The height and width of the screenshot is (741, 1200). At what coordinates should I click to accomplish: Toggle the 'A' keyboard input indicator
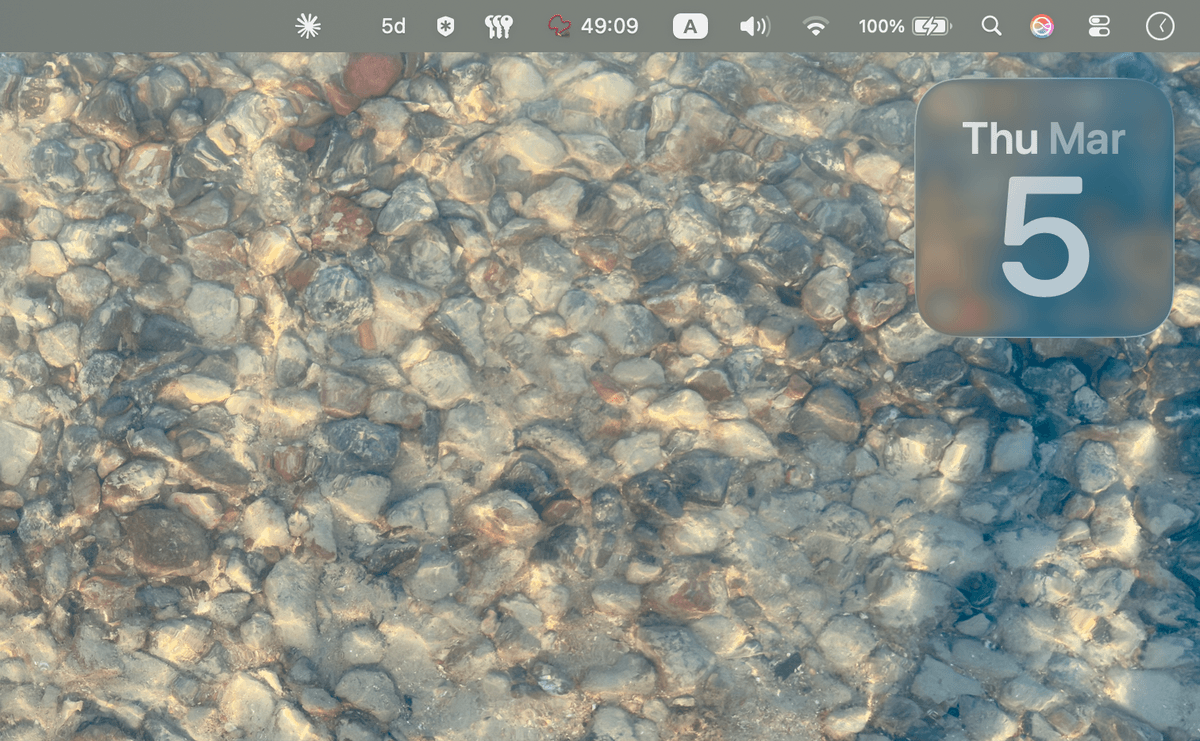pos(690,26)
